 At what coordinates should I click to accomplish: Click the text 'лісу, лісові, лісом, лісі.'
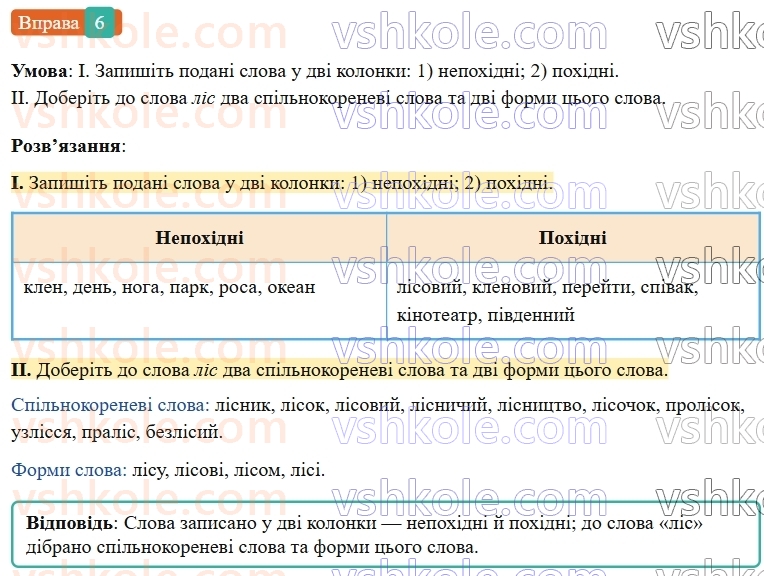(x=229, y=470)
